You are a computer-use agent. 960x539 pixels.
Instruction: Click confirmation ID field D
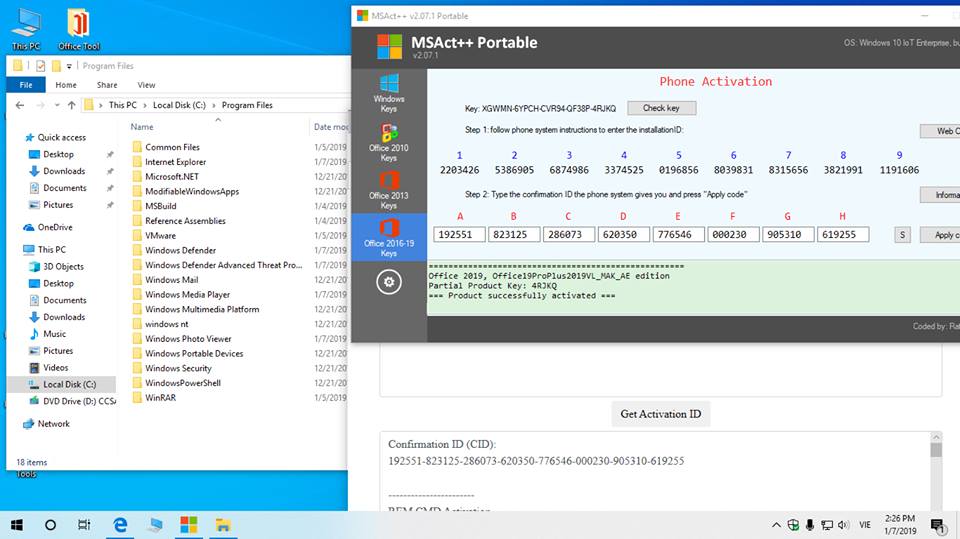pyautogui.click(x=623, y=235)
